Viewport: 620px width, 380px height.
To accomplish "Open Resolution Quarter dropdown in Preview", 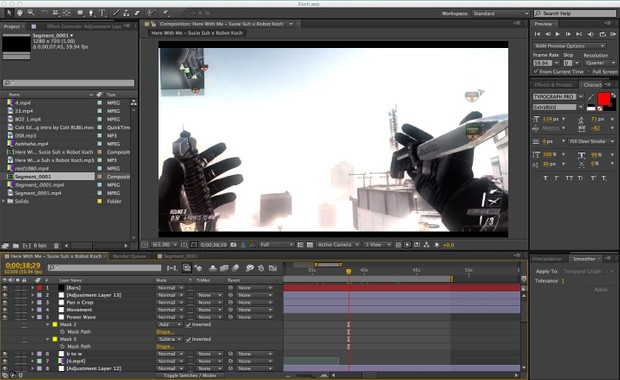I will pos(600,63).
